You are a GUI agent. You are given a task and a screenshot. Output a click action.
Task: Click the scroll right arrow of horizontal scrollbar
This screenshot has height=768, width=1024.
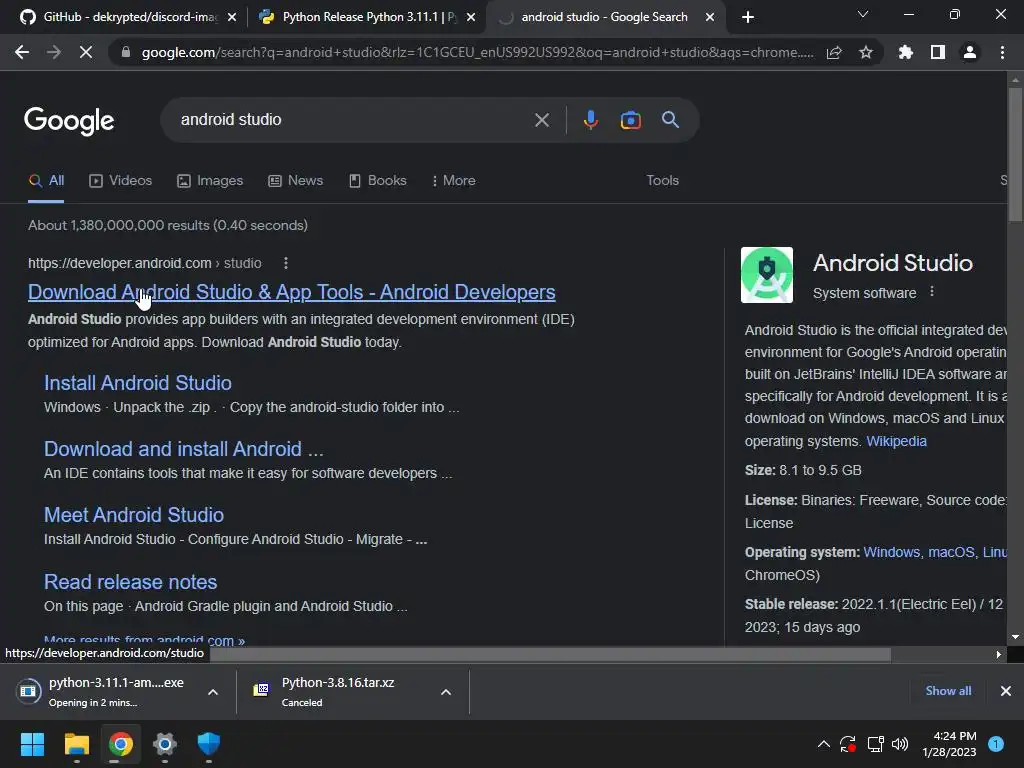pos(998,654)
